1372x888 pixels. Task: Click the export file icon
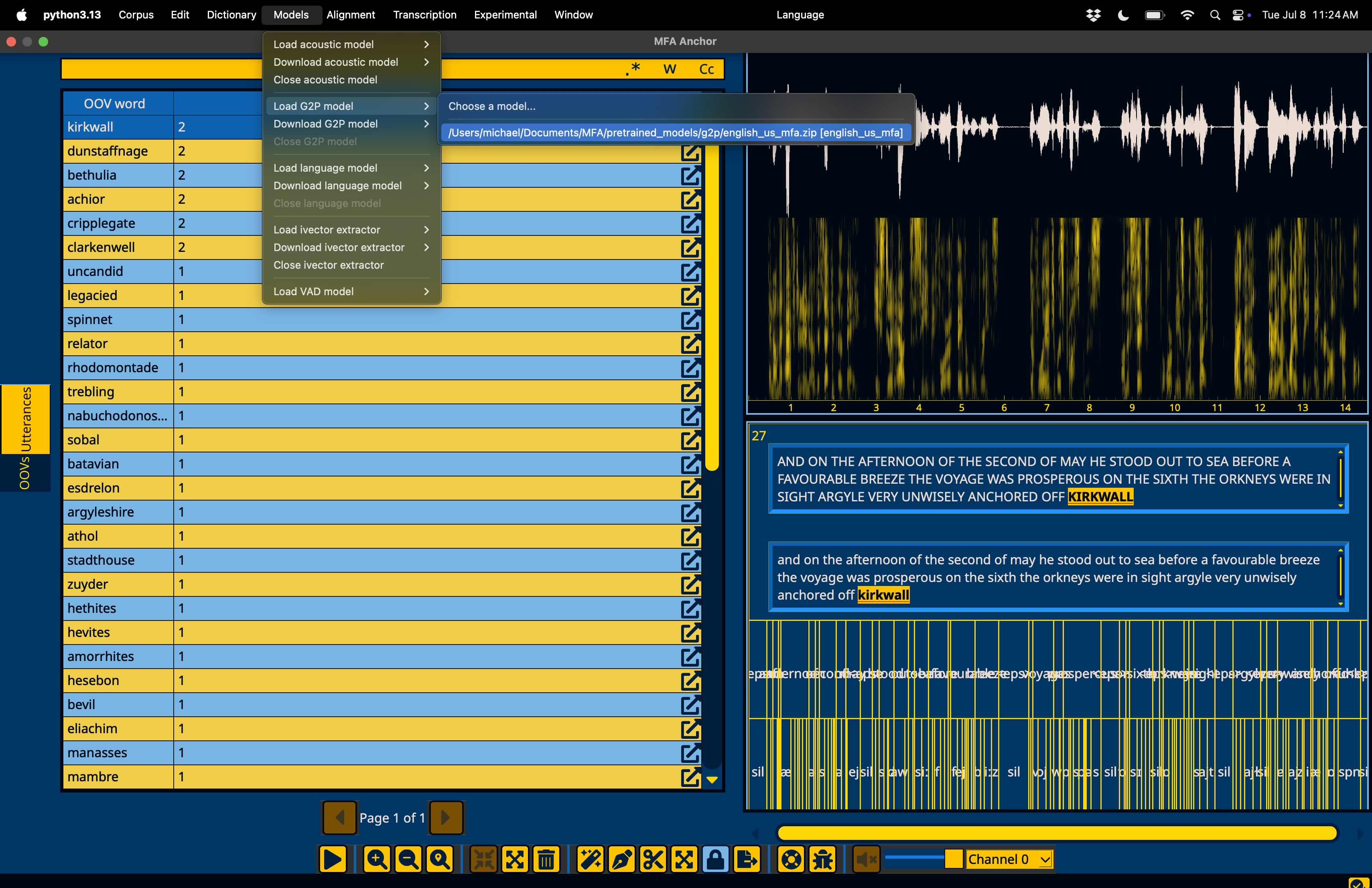(747, 859)
